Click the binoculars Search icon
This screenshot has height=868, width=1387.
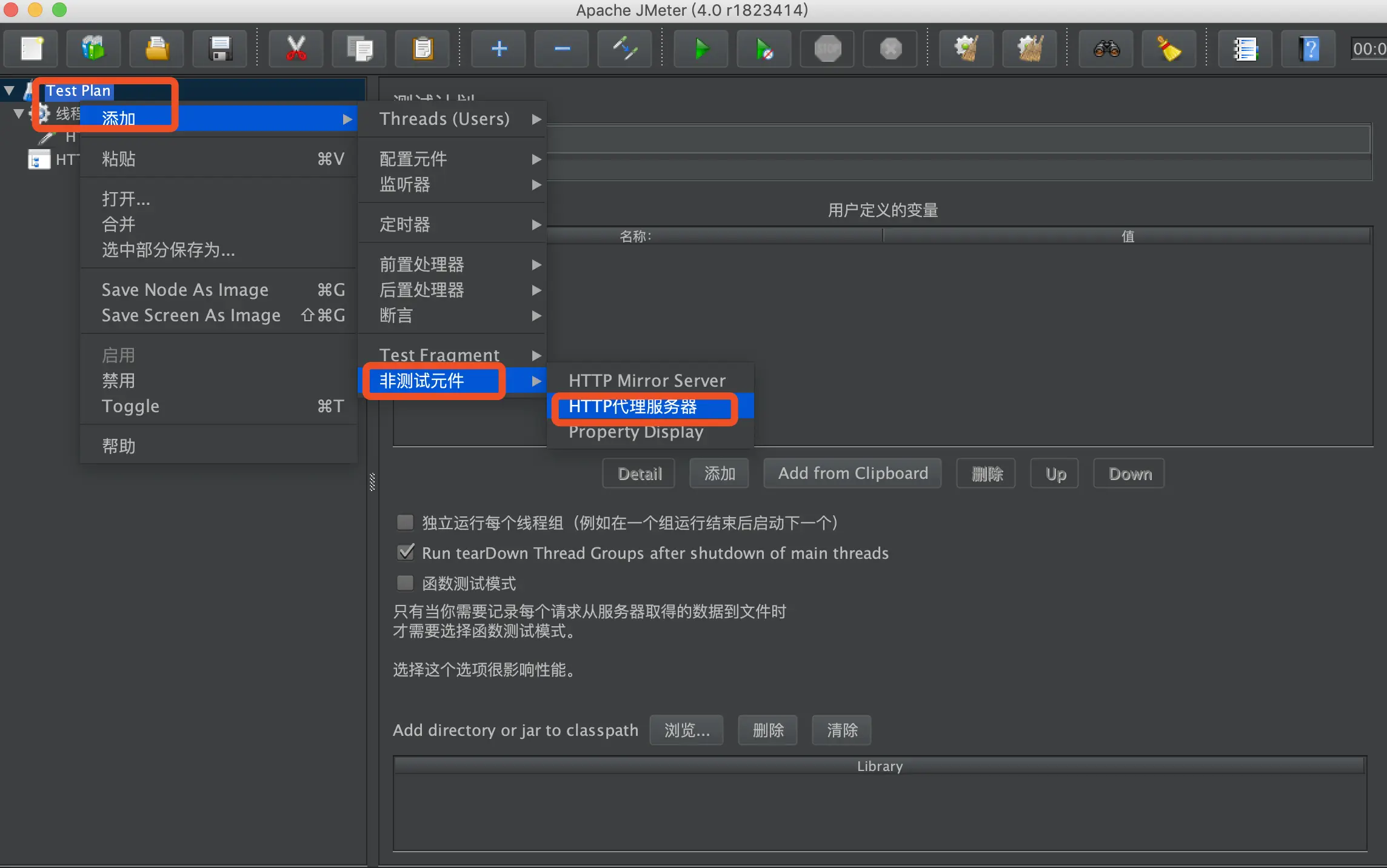[x=1106, y=48]
